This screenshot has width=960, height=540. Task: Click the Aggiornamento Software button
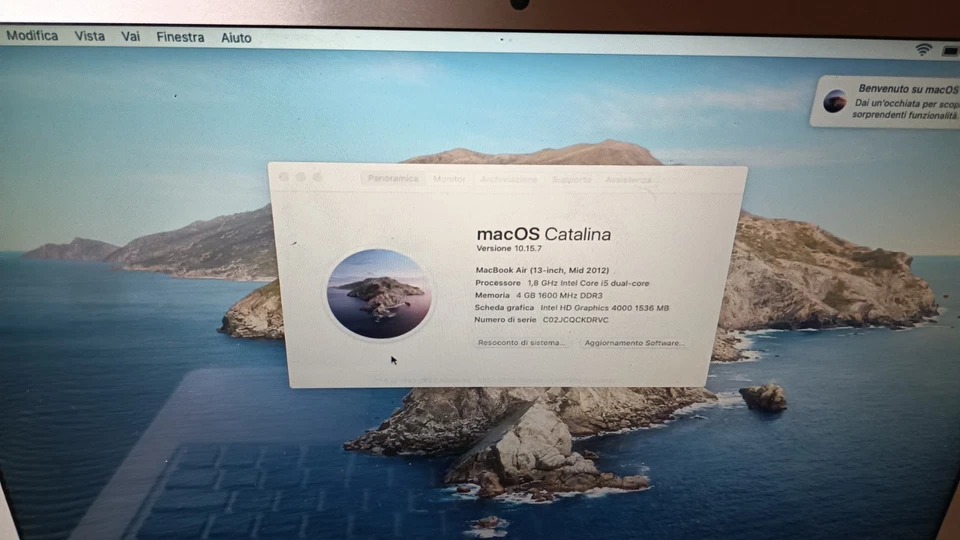pos(634,343)
